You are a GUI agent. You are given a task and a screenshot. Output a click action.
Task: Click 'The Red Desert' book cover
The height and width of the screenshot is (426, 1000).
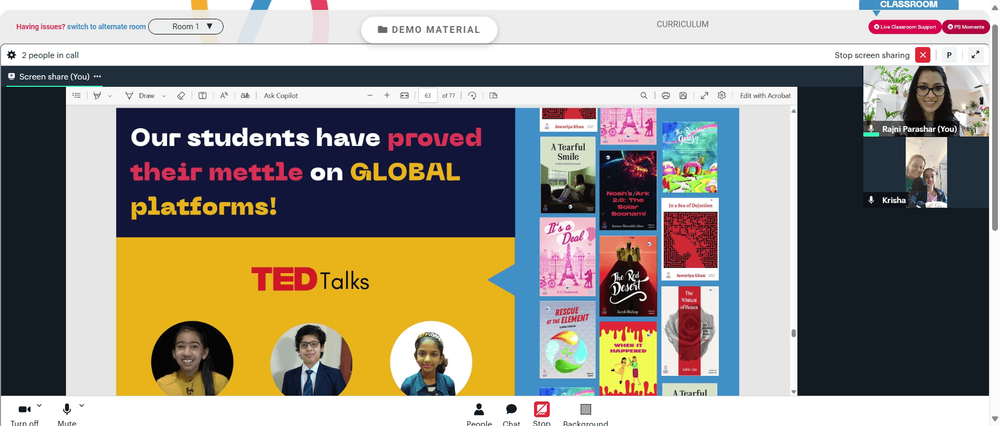pos(628,276)
